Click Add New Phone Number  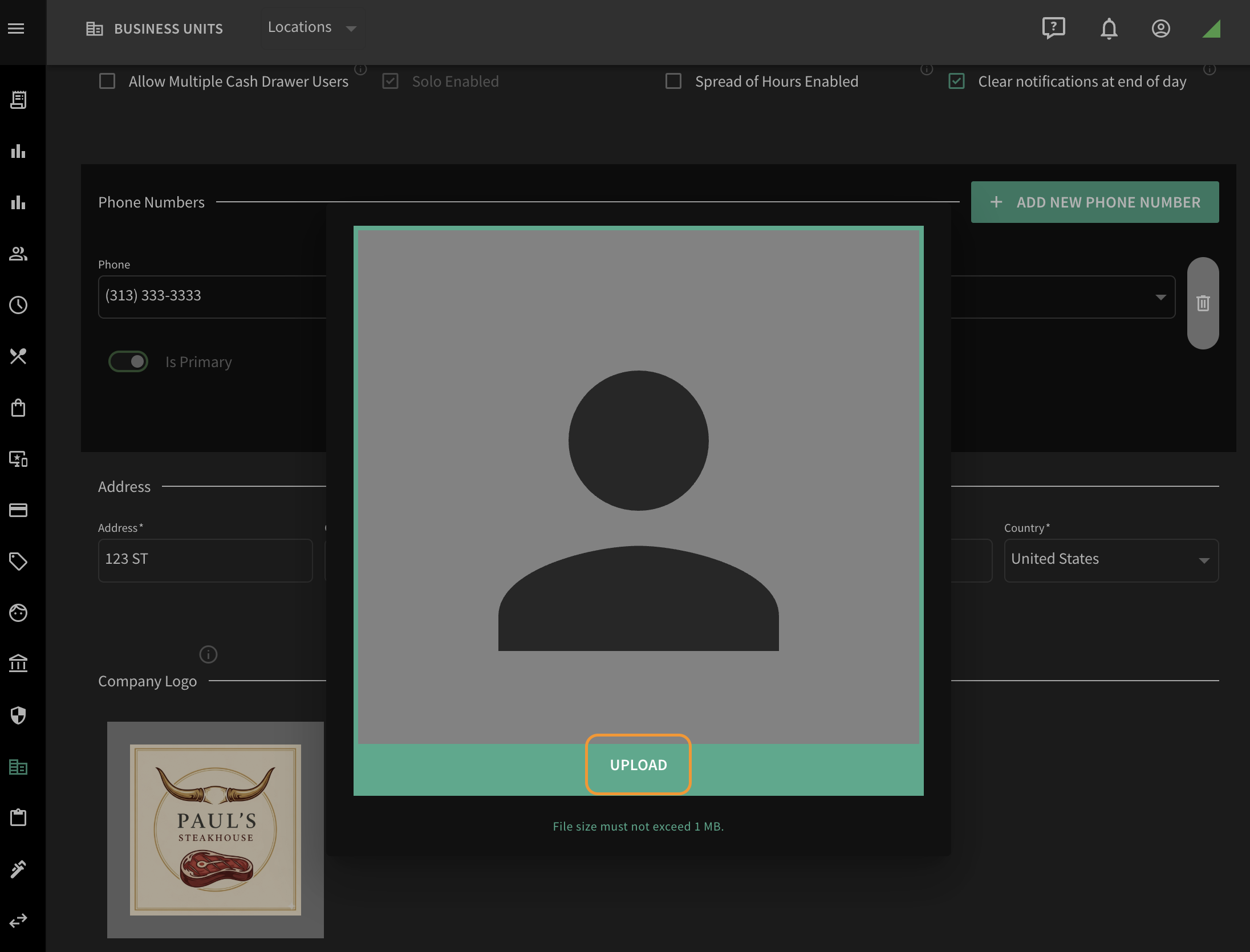[x=1094, y=202]
